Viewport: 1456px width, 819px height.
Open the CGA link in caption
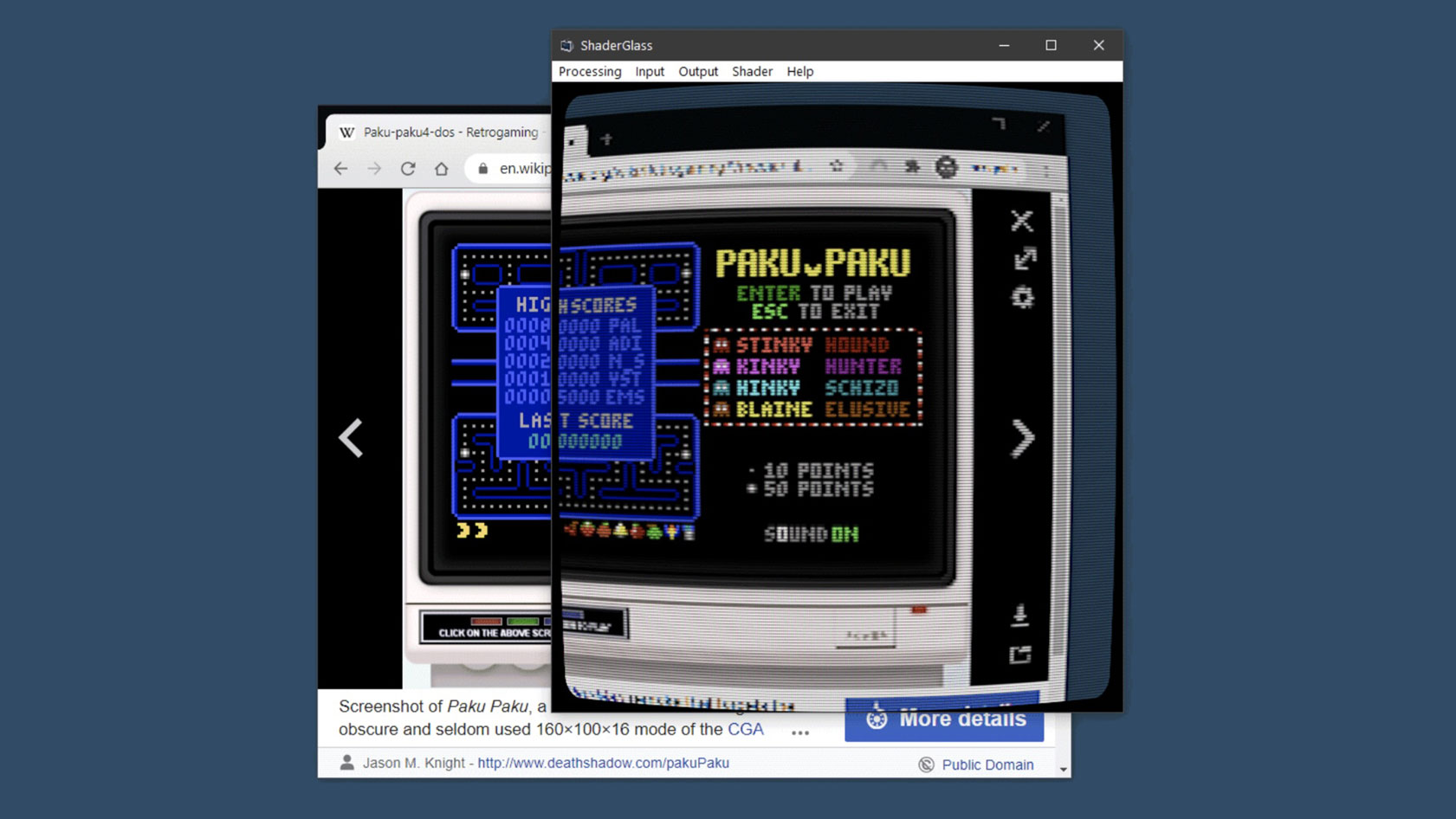coord(746,730)
